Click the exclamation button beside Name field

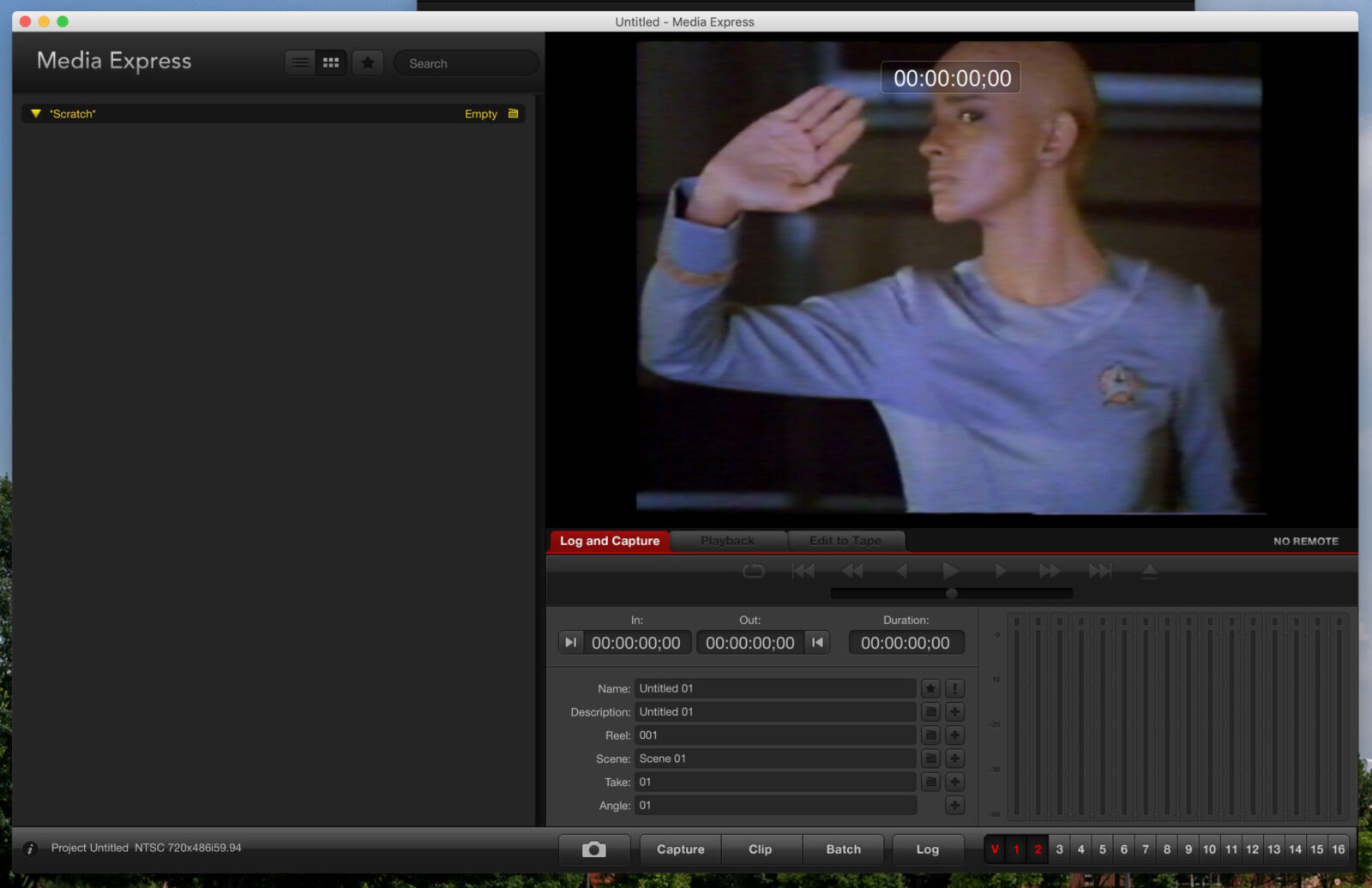[x=954, y=688]
